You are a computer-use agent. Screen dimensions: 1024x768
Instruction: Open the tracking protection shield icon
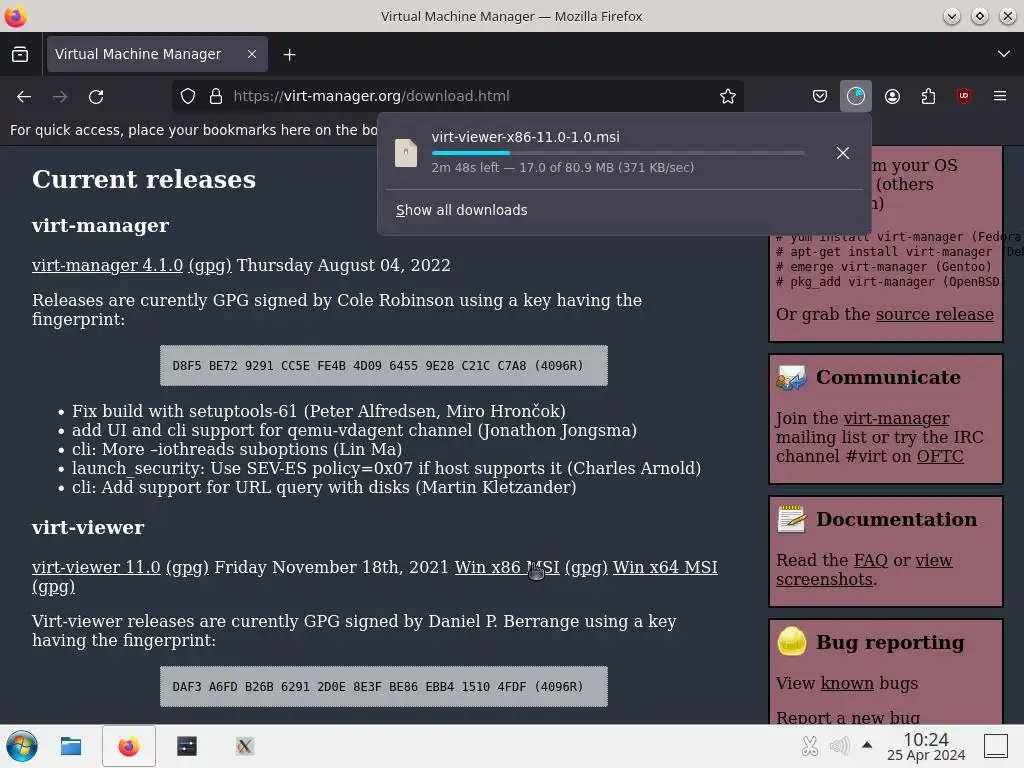point(188,97)
